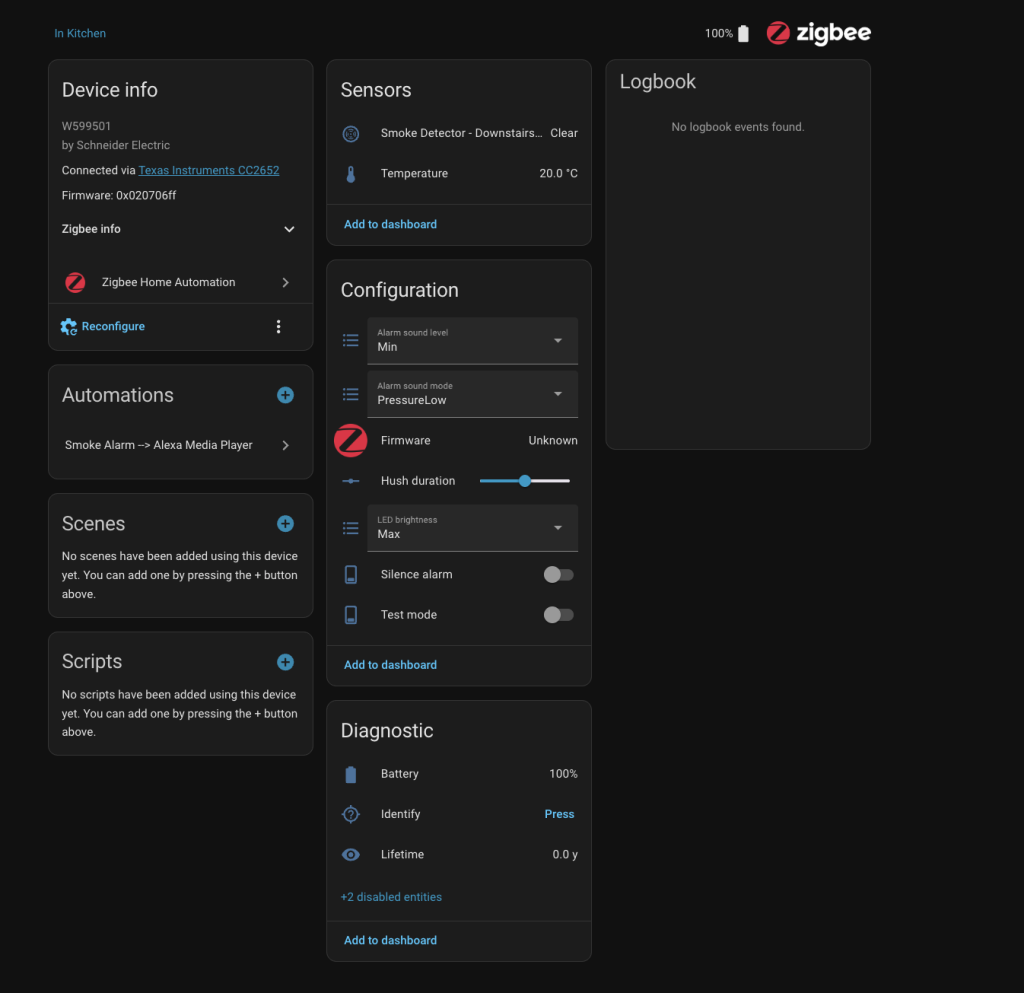Click the Battery icon in Diagnostic
1024x993 pixels.
[x=351, y=774]
